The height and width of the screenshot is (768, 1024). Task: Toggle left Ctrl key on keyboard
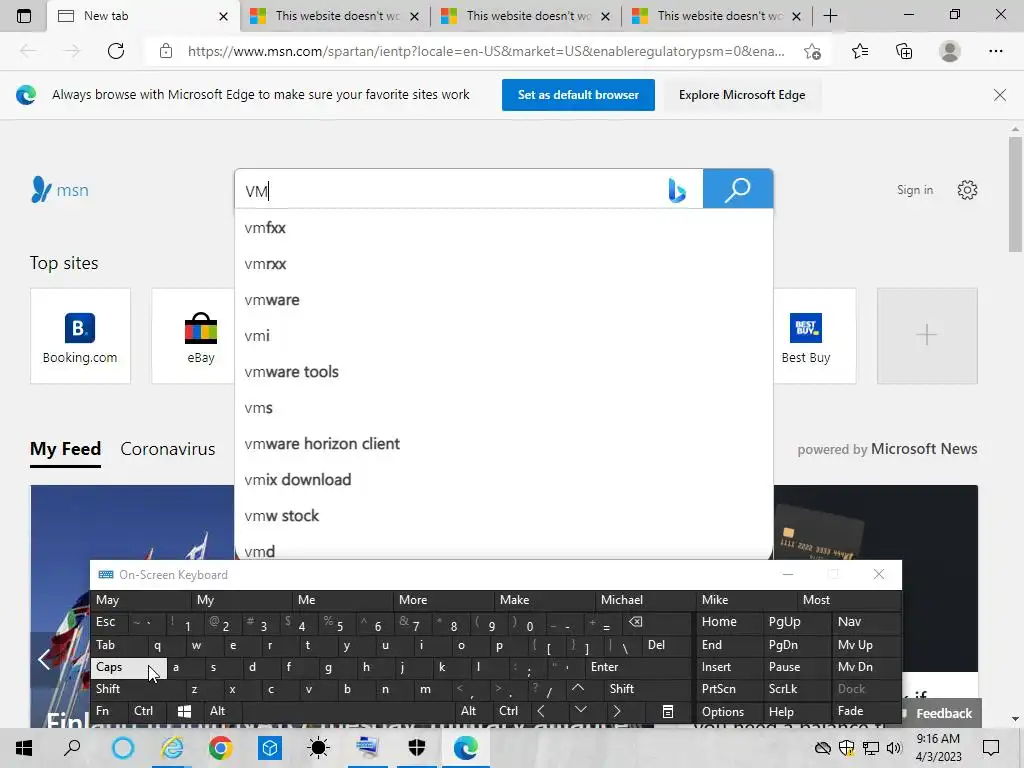click(148, 711)
